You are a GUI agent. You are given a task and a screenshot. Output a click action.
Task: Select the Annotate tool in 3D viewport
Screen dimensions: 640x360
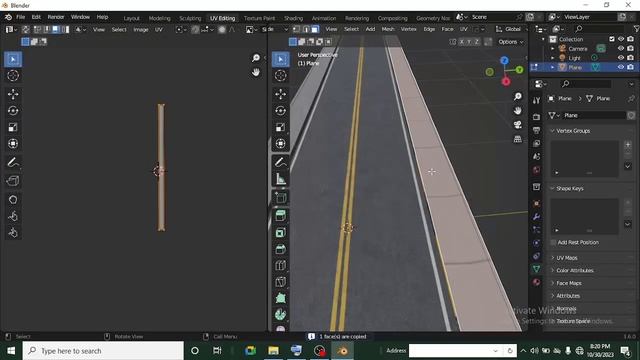(280, 162)
